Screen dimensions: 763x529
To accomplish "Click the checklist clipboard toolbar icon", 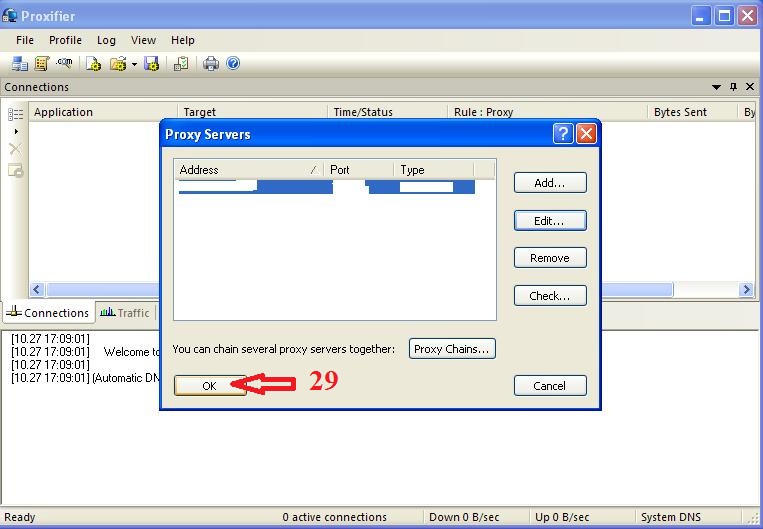I will pyautogui.click(x=181, y=64).
